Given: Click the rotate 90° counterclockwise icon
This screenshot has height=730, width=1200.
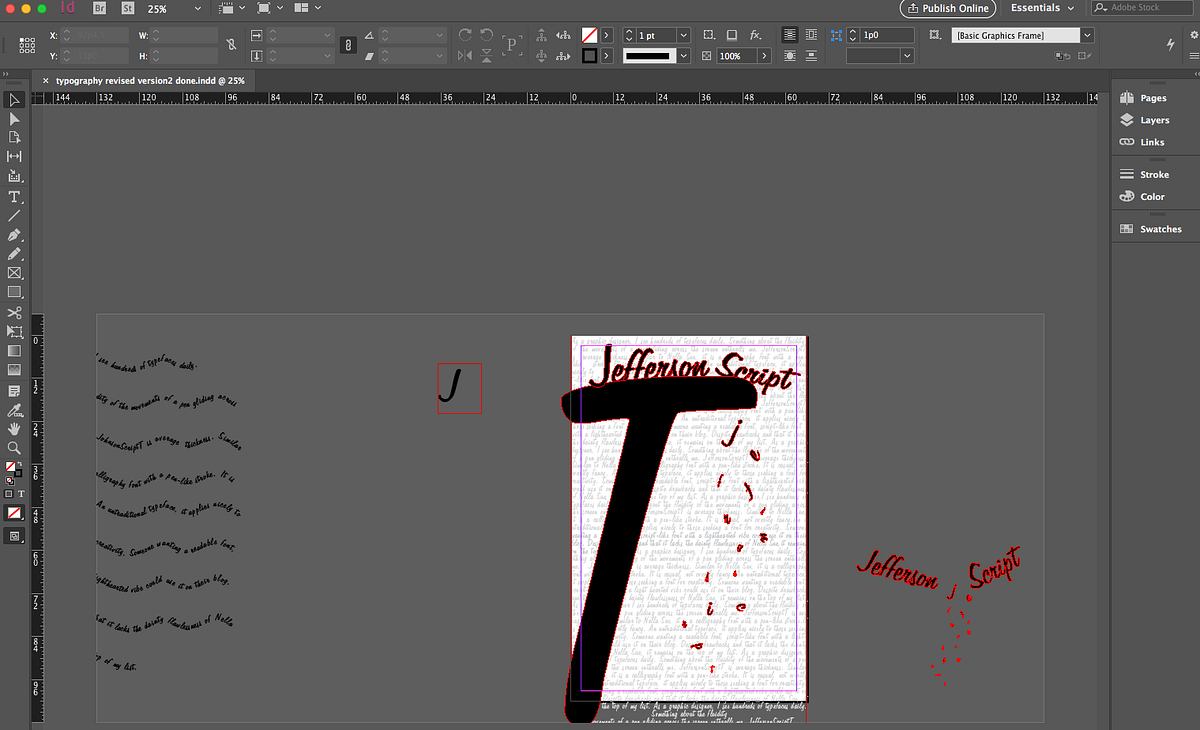Looking at the screenshot, I should click(489, 35).
